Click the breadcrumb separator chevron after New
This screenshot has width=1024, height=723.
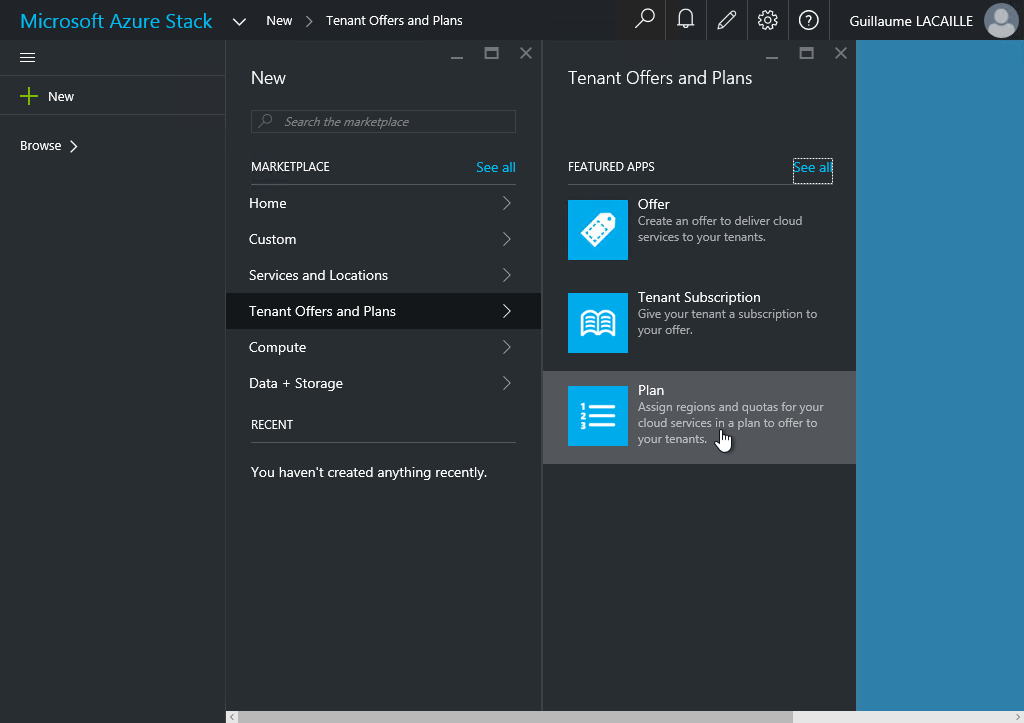click(310, 22)
